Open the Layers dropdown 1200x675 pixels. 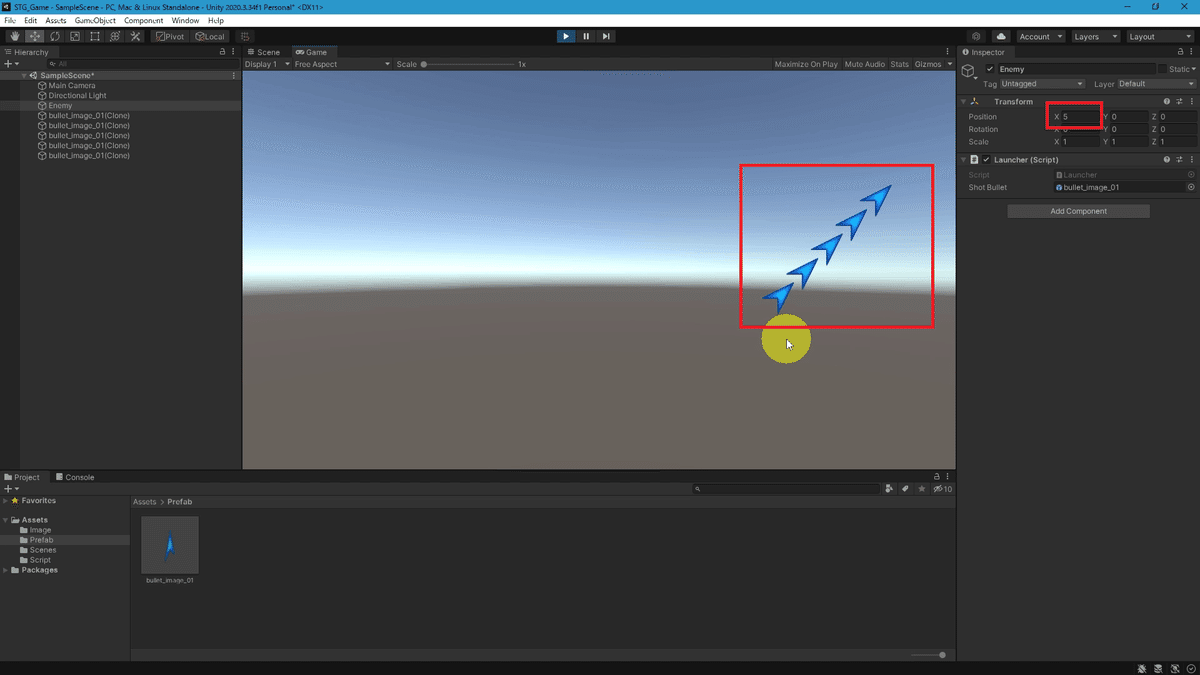tap(1094, 37)
